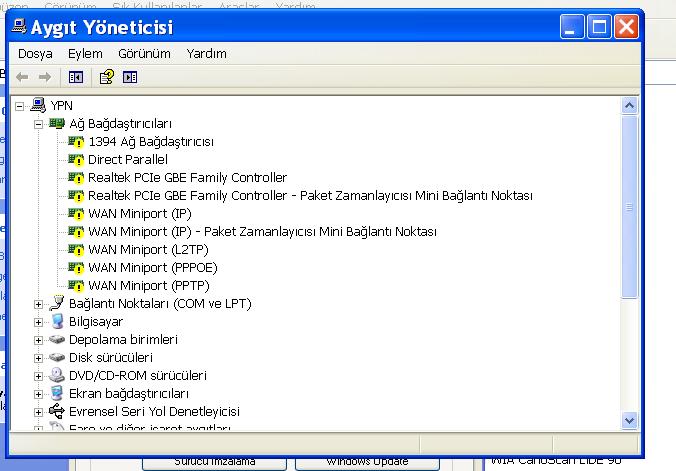Click the scroll down arrow
676x471 pixels.
629,420
